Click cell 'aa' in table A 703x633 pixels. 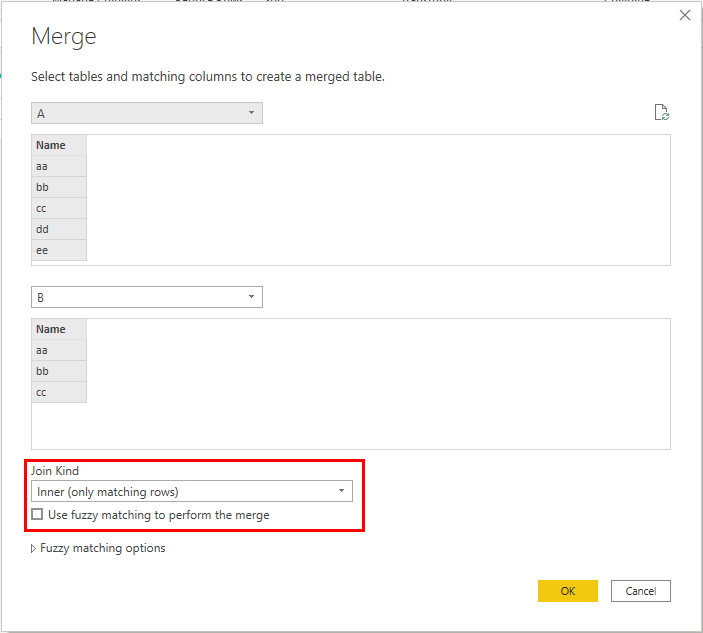59,166
